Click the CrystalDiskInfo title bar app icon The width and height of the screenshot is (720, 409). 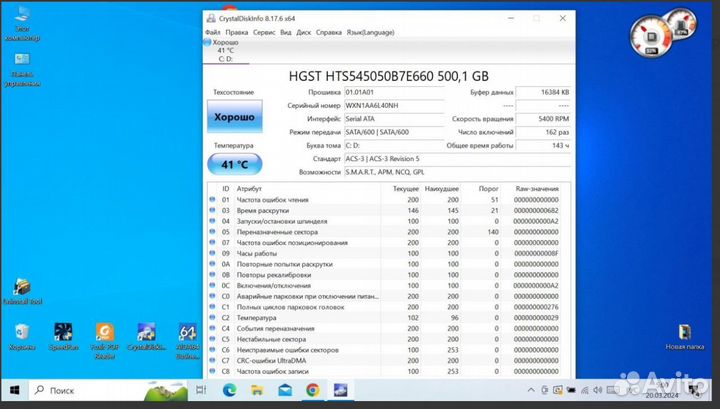coord(211,18)
